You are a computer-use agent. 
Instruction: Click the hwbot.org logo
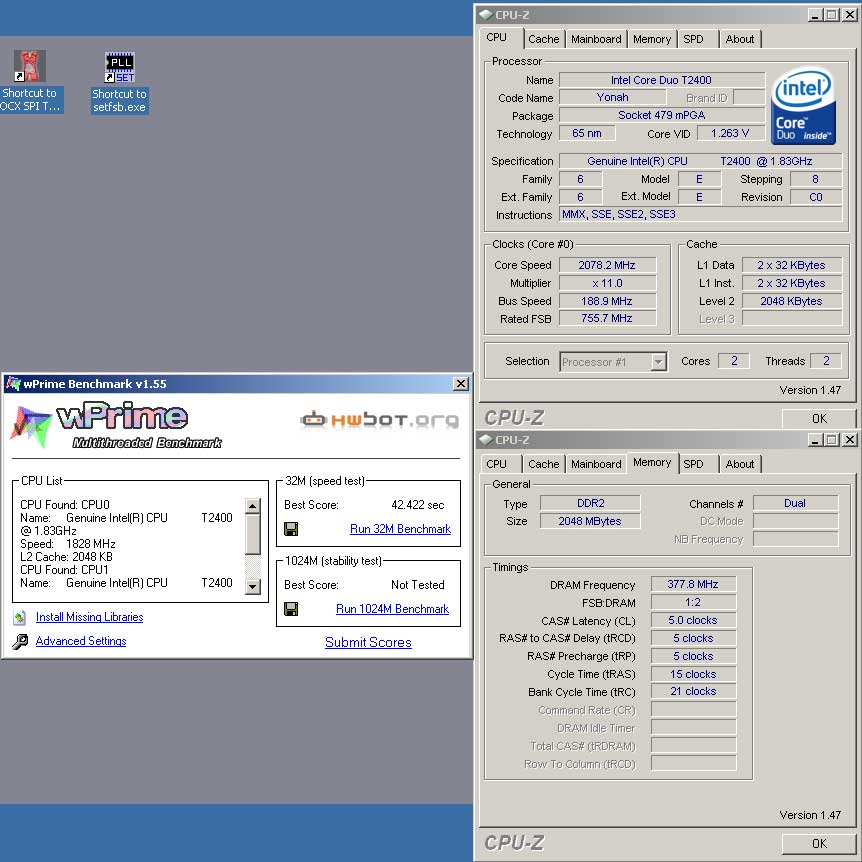click(380, 420)
